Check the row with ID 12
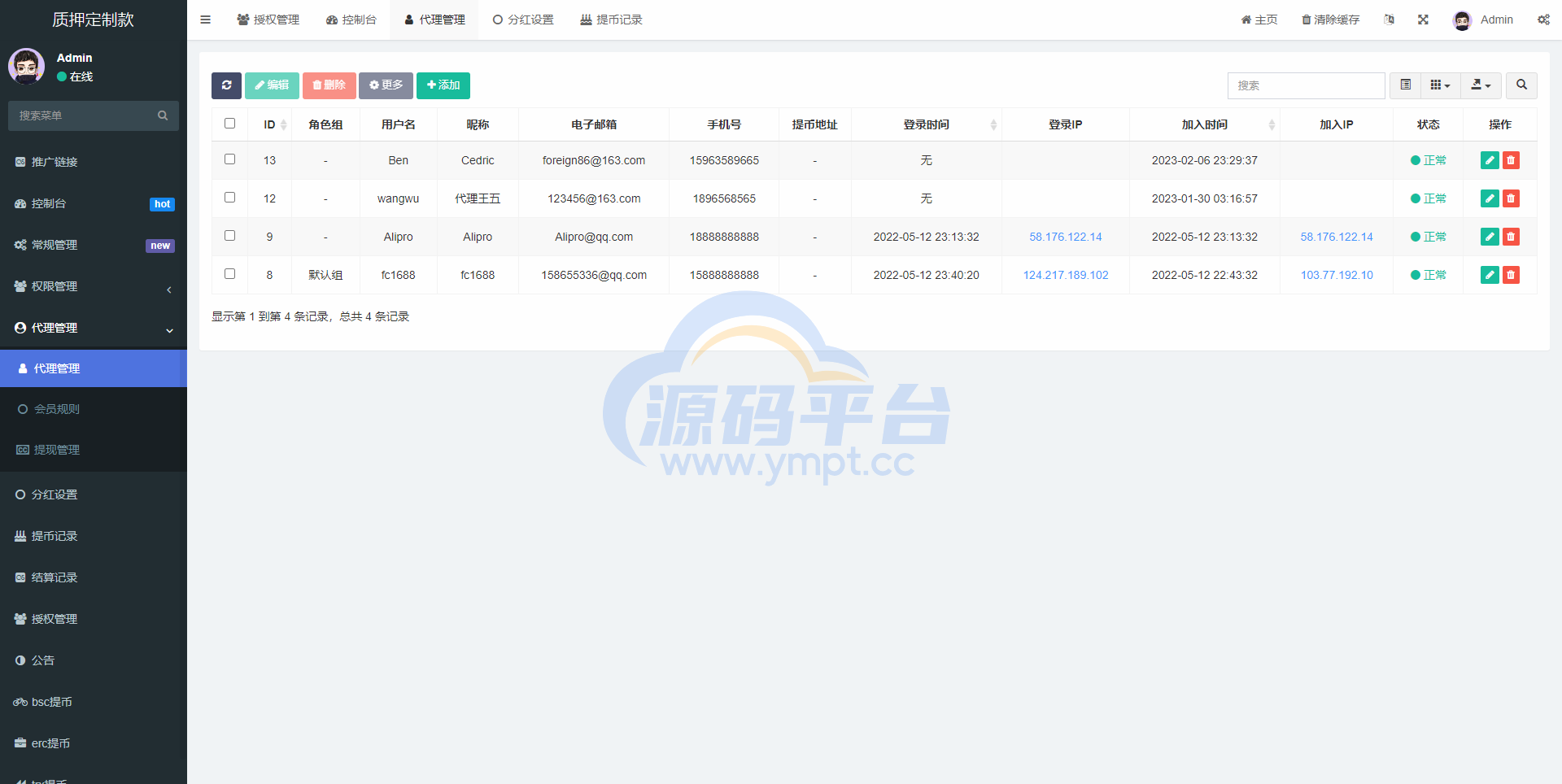Viewport: 1562px width, 784px height. click(x=229, y=198)
